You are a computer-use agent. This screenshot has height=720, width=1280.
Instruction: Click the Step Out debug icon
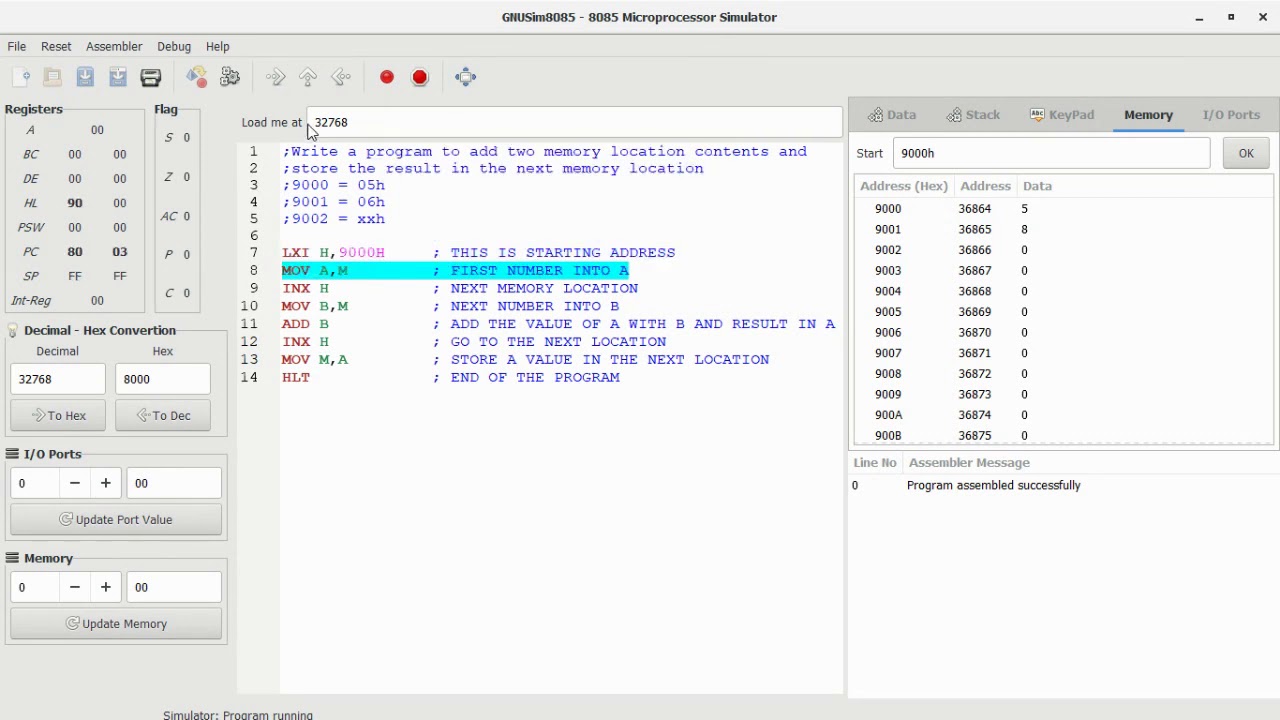click(341, 77)
